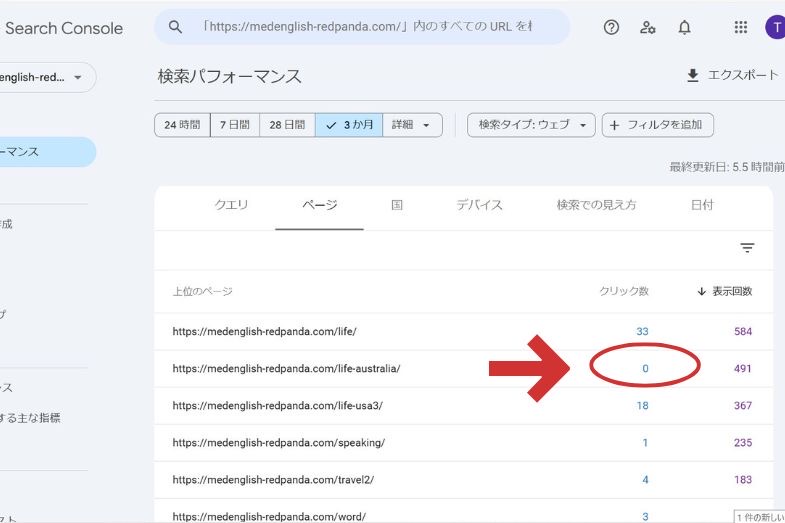Select the 24 時間 range
Viewport: 785px width, 523px height.
(x=182, y=125)
